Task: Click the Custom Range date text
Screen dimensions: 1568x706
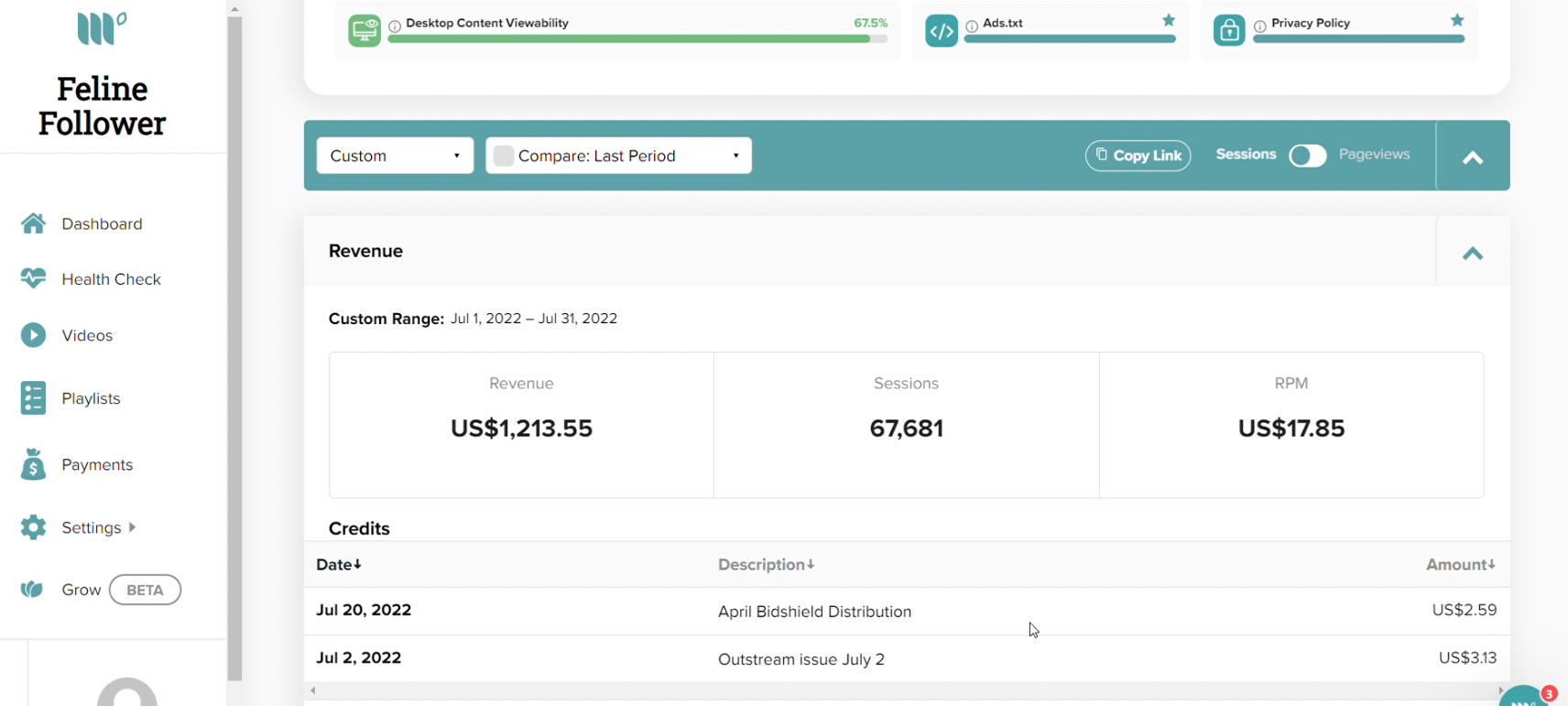Action: tap(534, 319)
